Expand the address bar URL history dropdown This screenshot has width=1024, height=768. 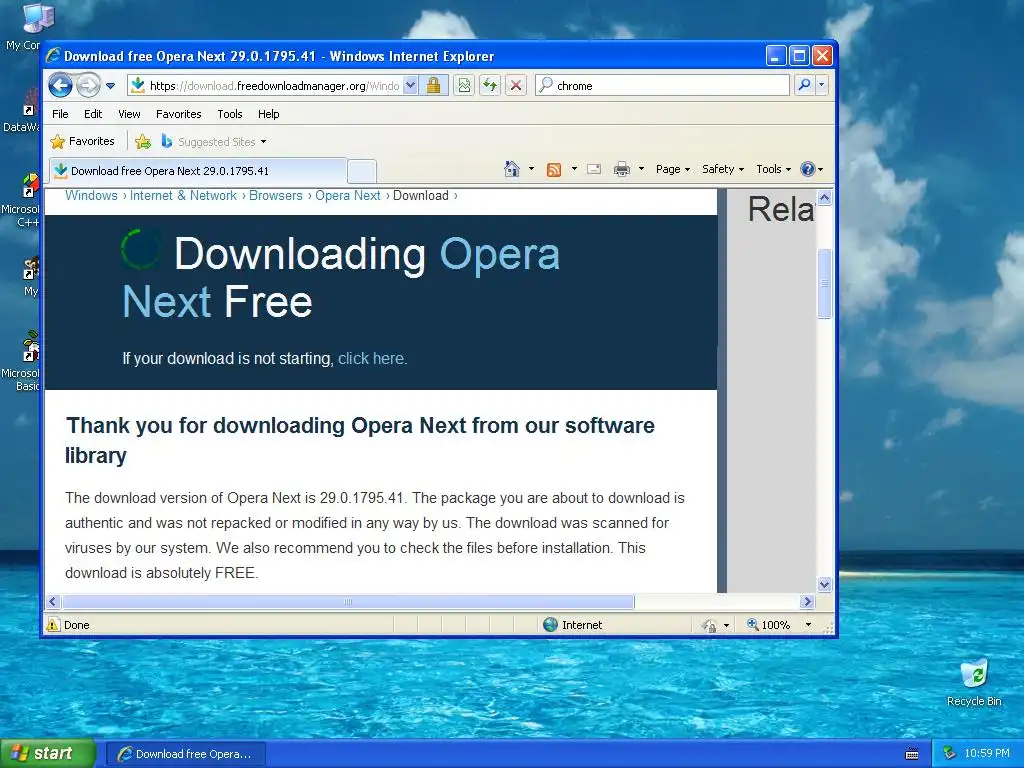pyautogui.click(x=410, y=86)
